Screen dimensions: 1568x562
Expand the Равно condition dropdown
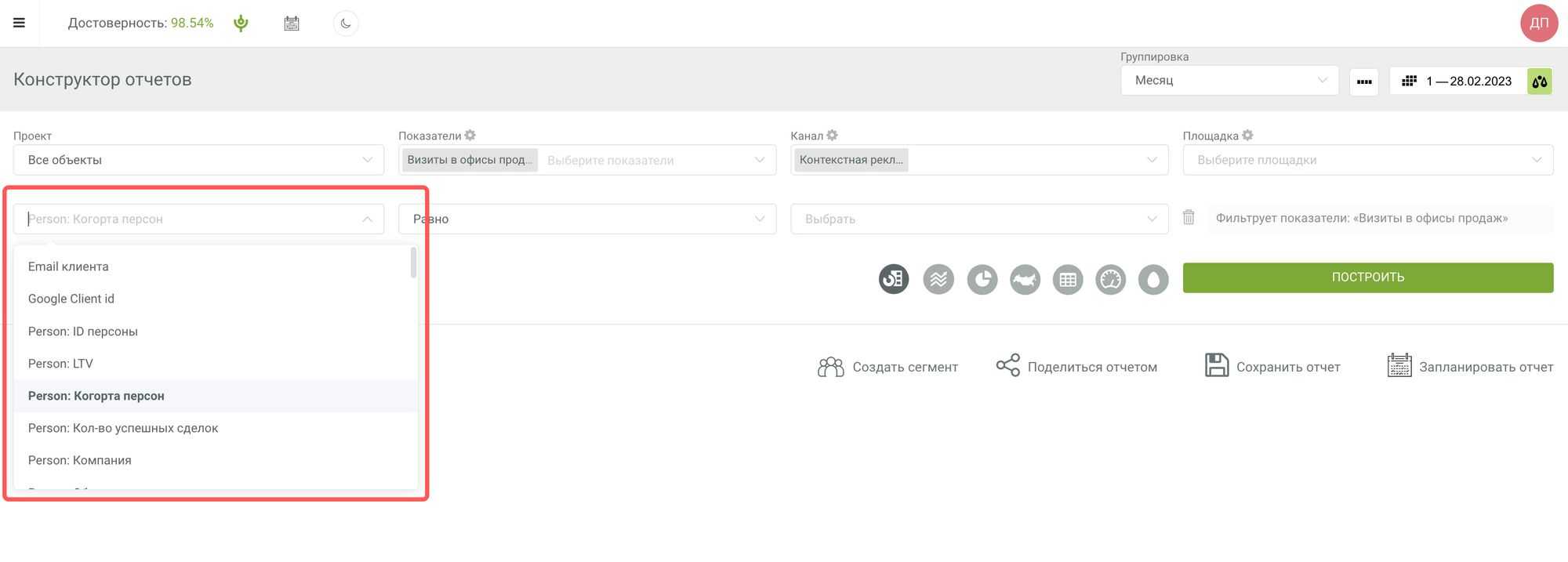[x=586, y=219]
